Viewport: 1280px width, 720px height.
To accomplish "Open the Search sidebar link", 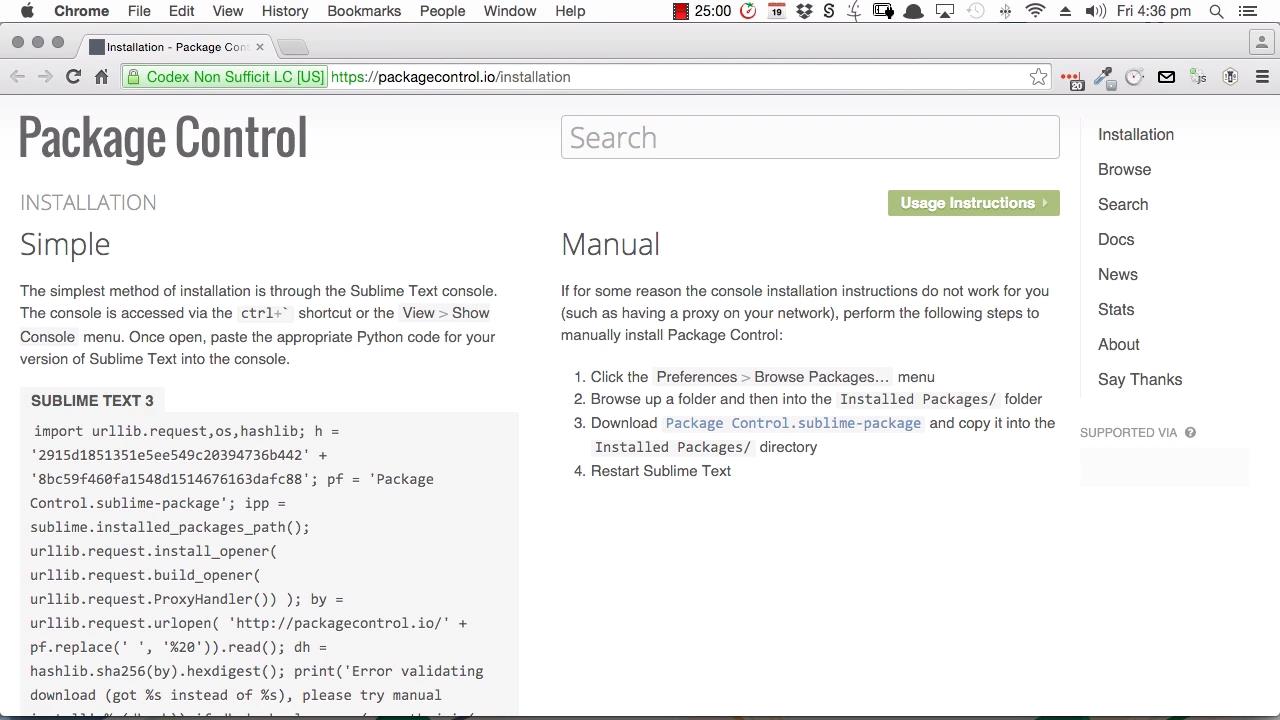I will (1123, 204).
